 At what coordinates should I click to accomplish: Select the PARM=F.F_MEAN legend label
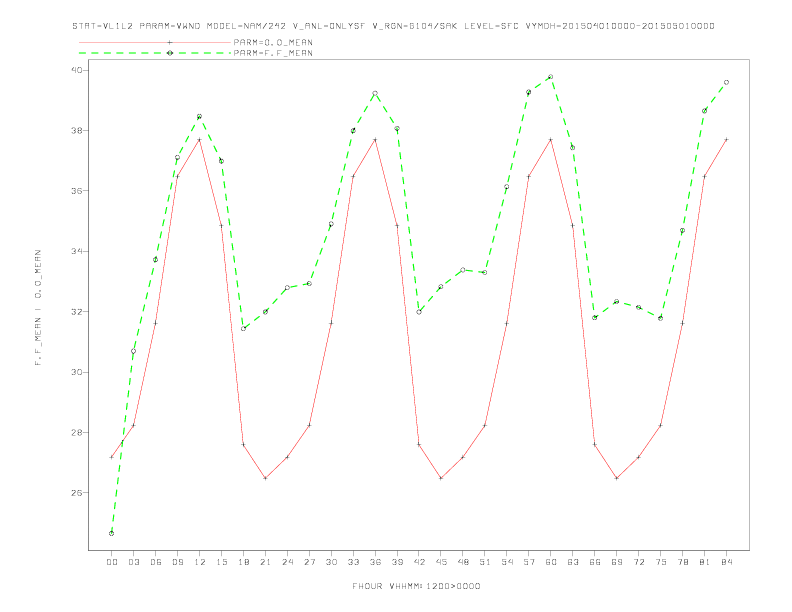tap(273, 53)
